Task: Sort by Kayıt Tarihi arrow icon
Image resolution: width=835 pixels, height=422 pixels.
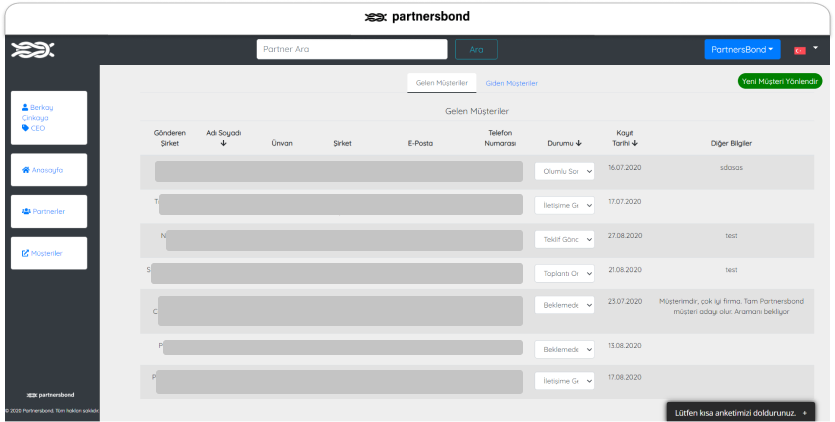Action: tap(635, 144)
